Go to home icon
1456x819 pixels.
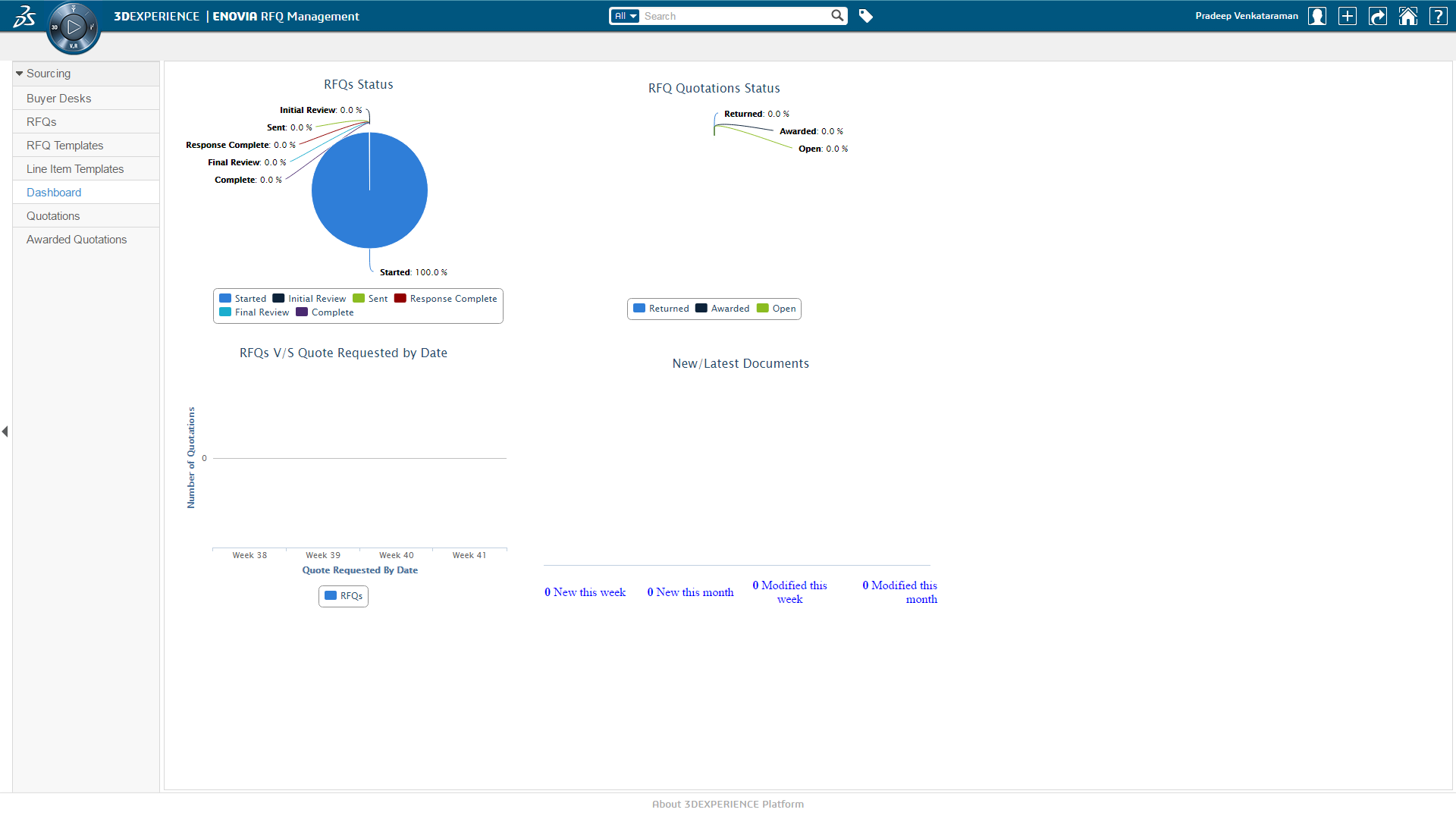(x=1408, y=16)
